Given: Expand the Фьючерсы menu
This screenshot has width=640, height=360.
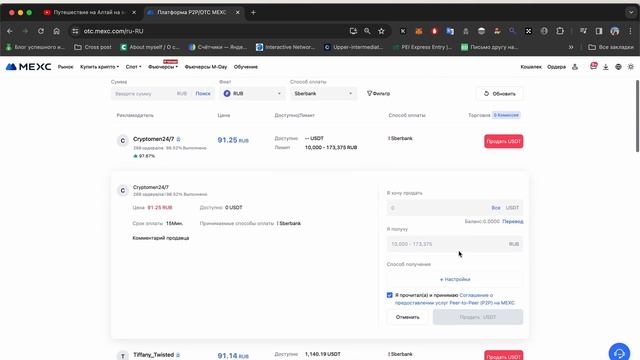Looking at the screenshot, I should (163, 67).
